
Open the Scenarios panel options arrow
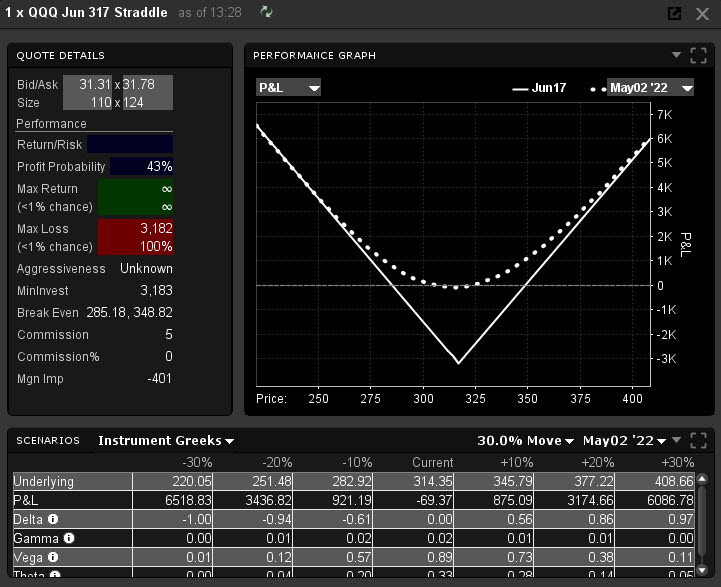pyautogui.click(x=676, y=440)
